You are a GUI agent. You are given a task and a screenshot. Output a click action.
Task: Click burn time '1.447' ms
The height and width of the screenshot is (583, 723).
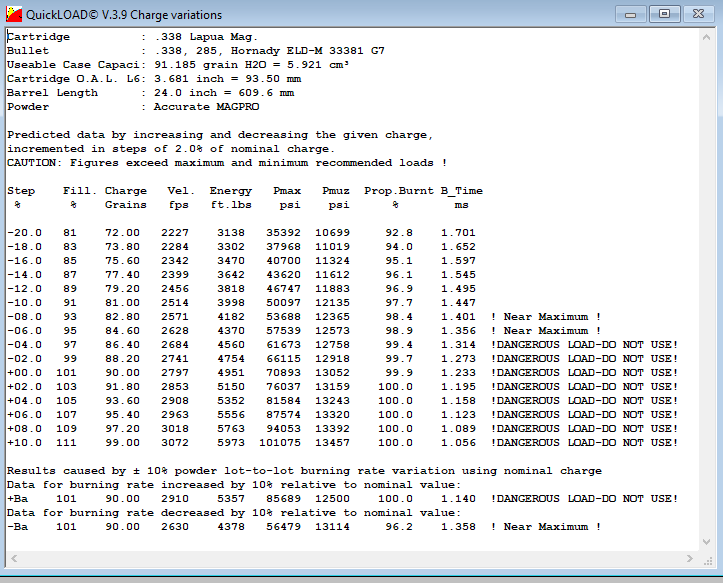pos(458,303)
